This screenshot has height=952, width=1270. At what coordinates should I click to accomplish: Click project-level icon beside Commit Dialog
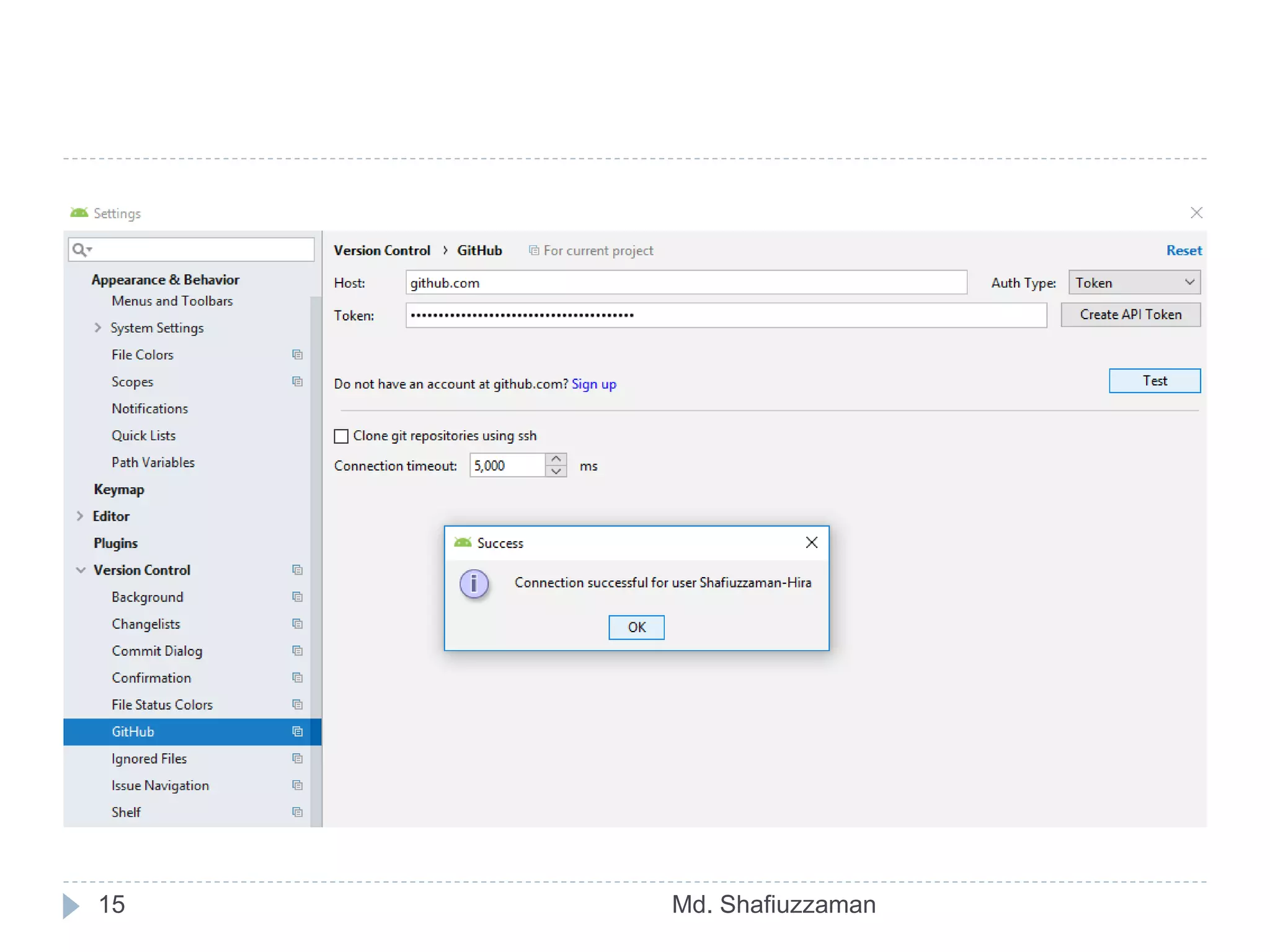tap(297, 650)
